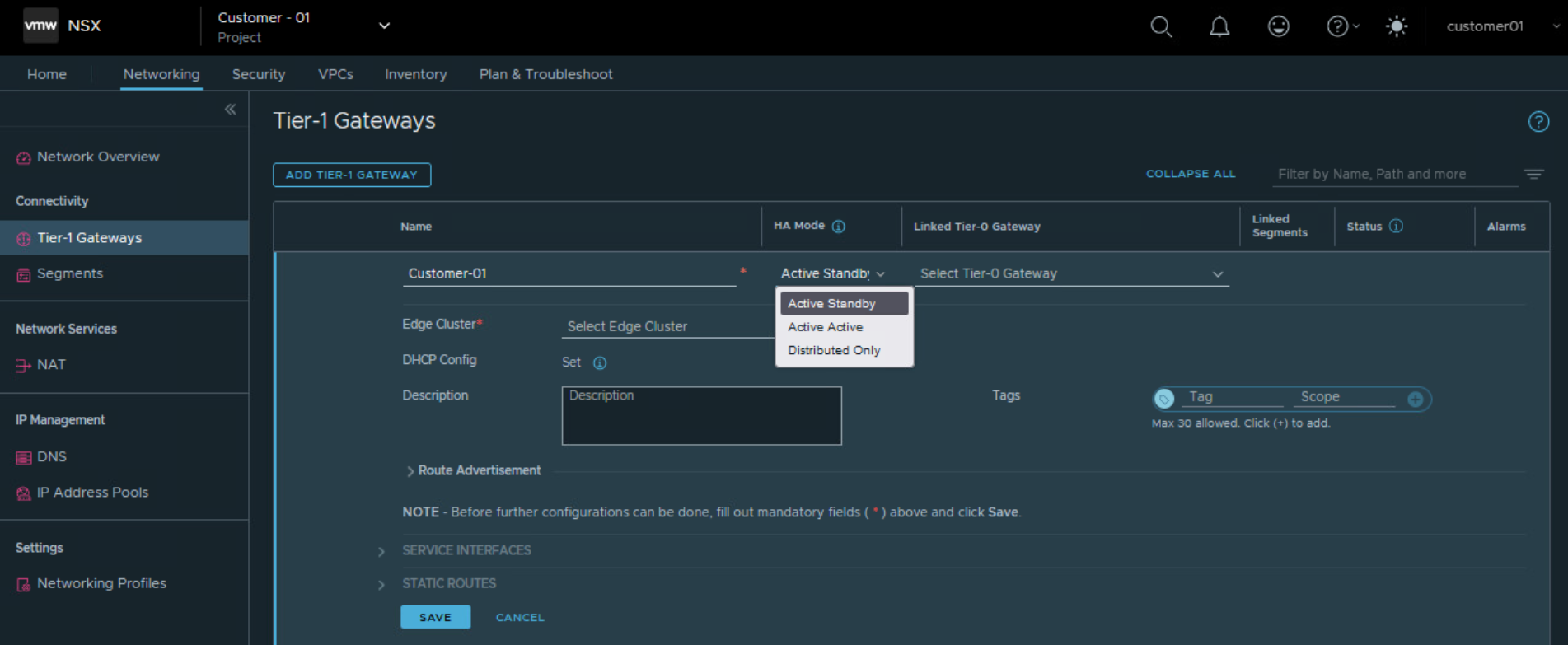The width and height of the screenshot is (1568, 645).
Task: Toggle light theme with sun icon
Action: [x=1397, y=26]
